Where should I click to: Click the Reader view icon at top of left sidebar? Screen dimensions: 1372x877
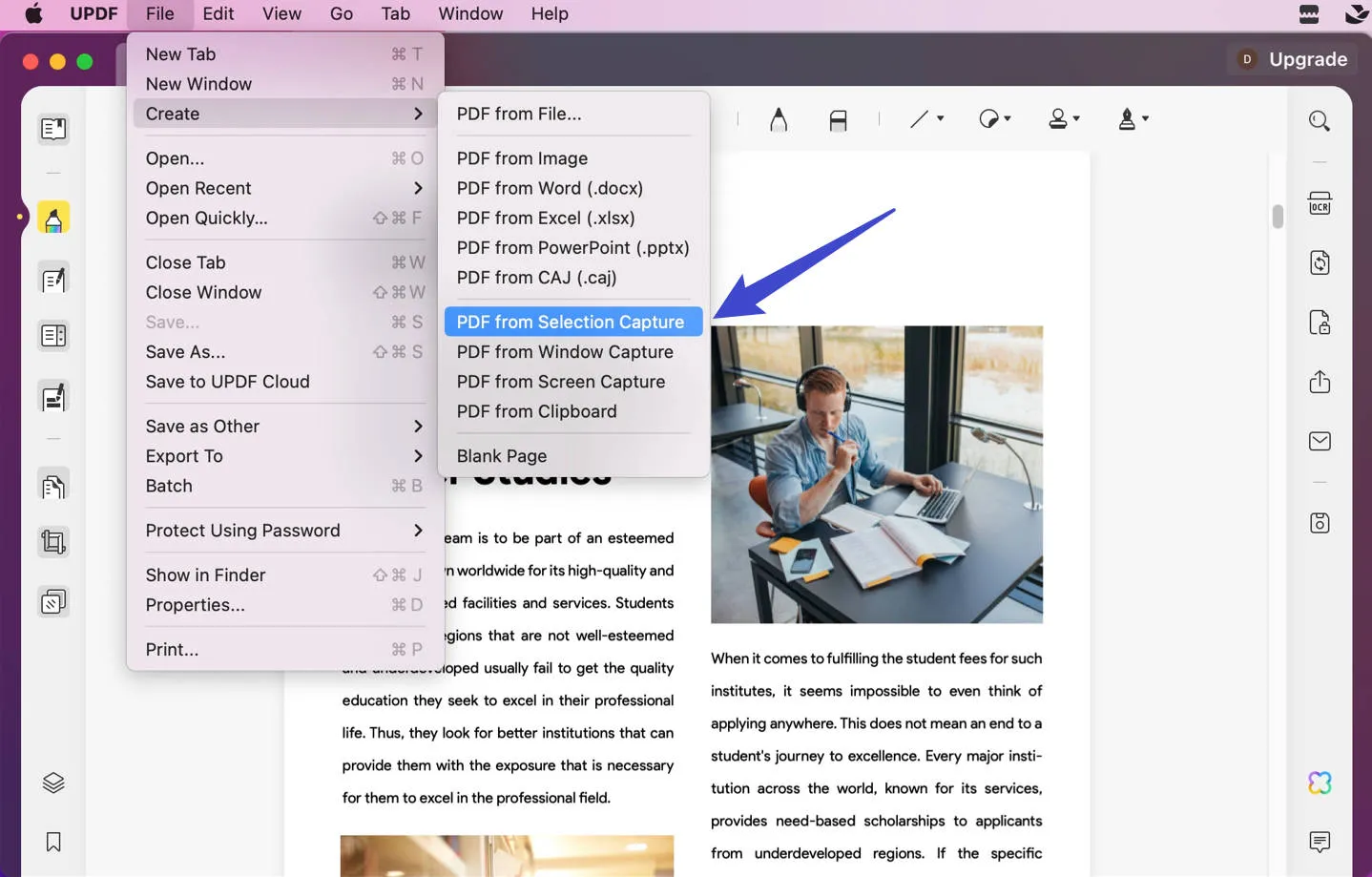tap(52, 128)
